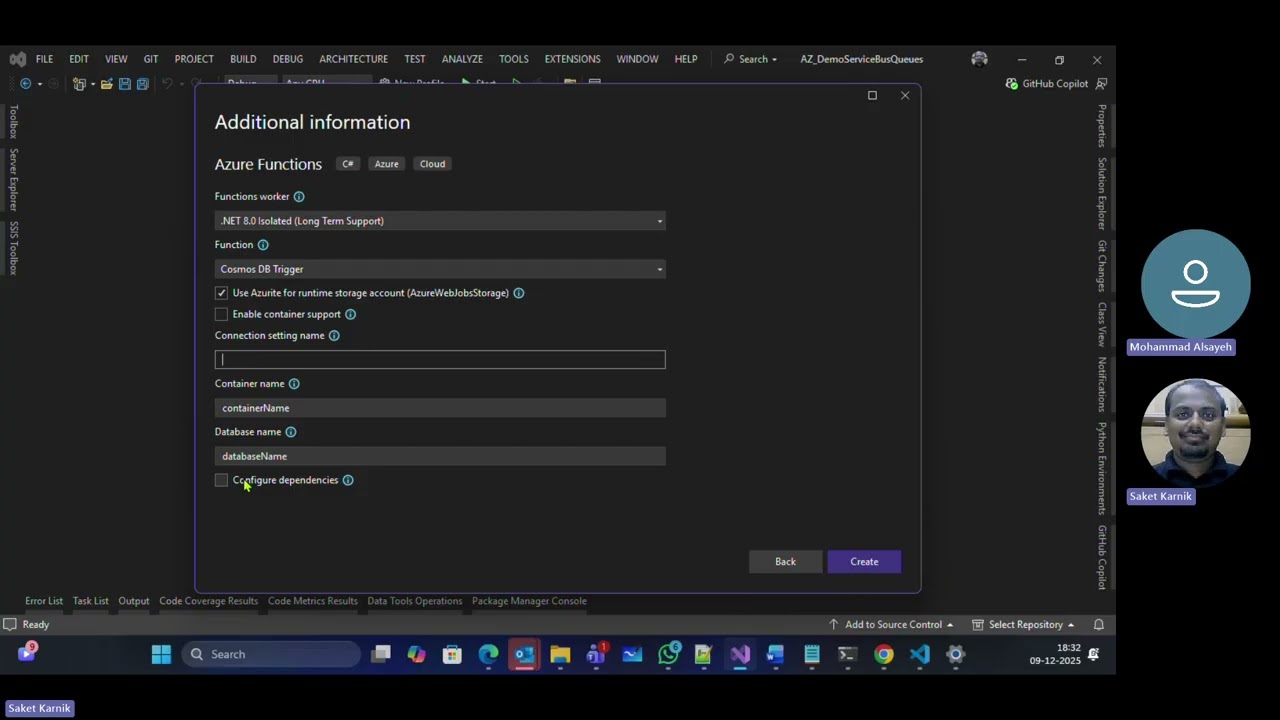This screenshot has height=720, width=1280.
Task: Open Toolbox side tab
Action: 14,121
